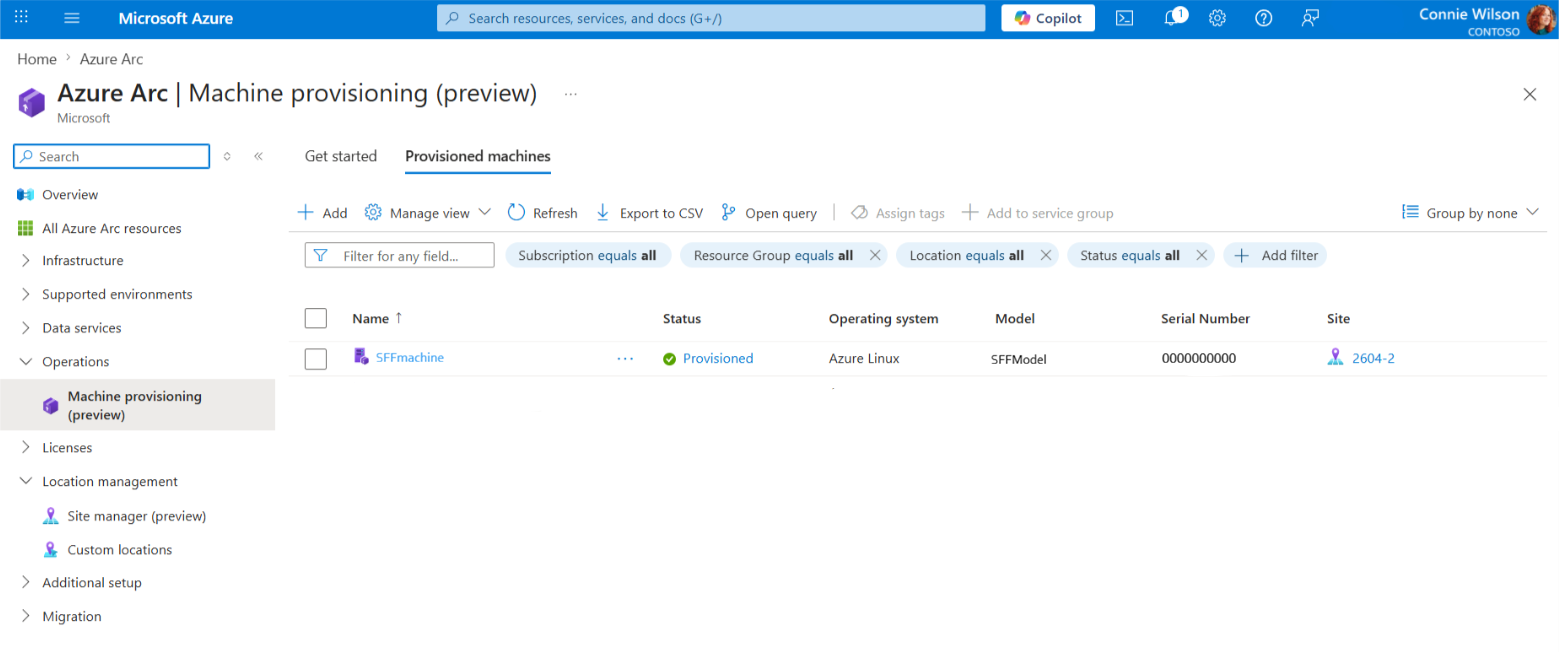Go to Home breadcrumb

(37, 59)
